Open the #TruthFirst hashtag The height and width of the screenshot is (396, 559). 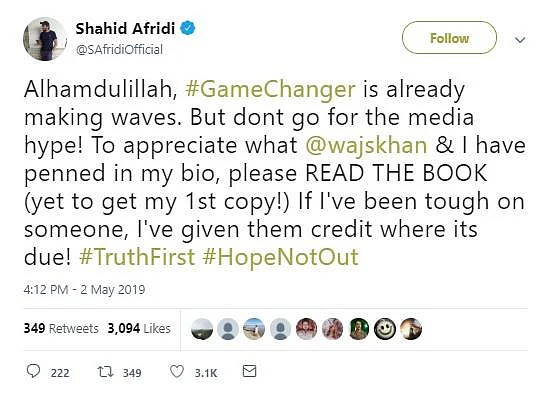pyautogui.click(x=137, y=257)
